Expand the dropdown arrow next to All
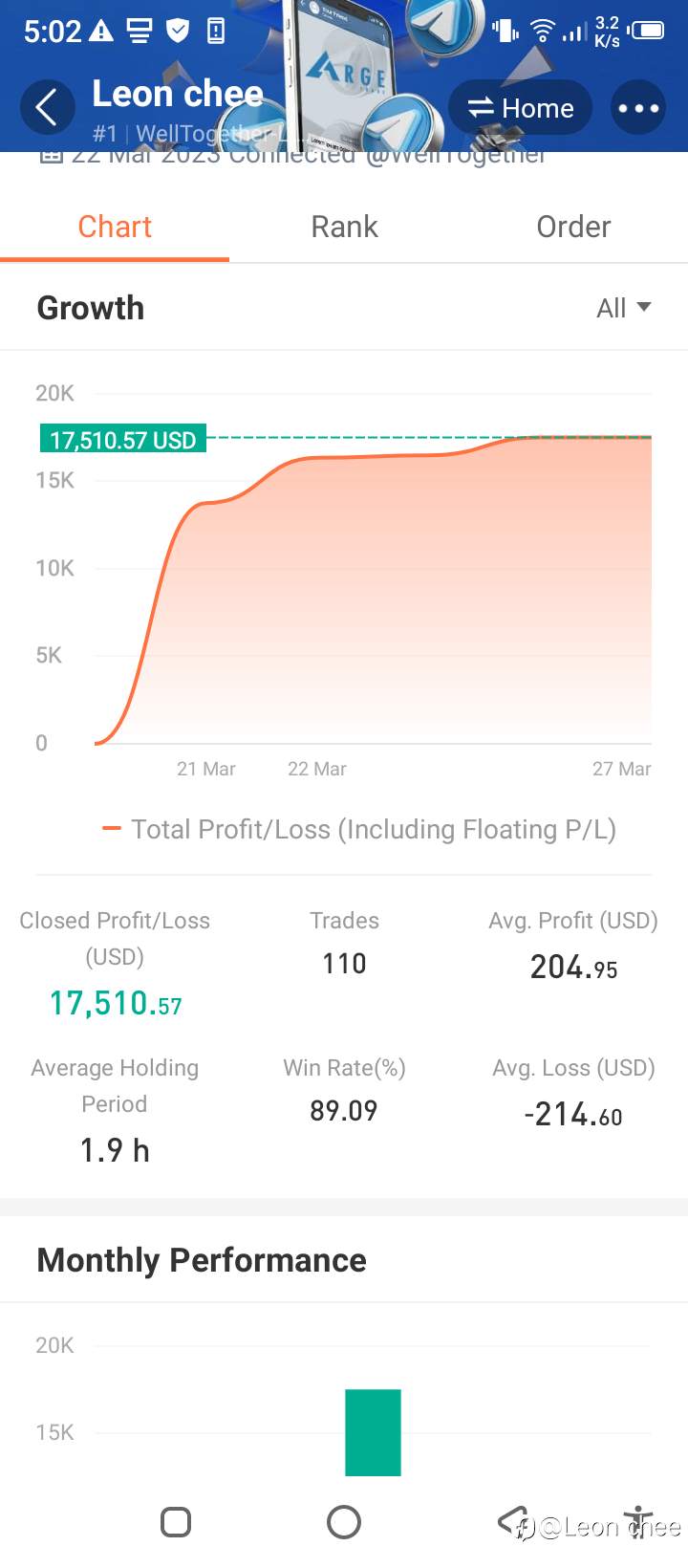688x1568 pixels. [644, 307]
